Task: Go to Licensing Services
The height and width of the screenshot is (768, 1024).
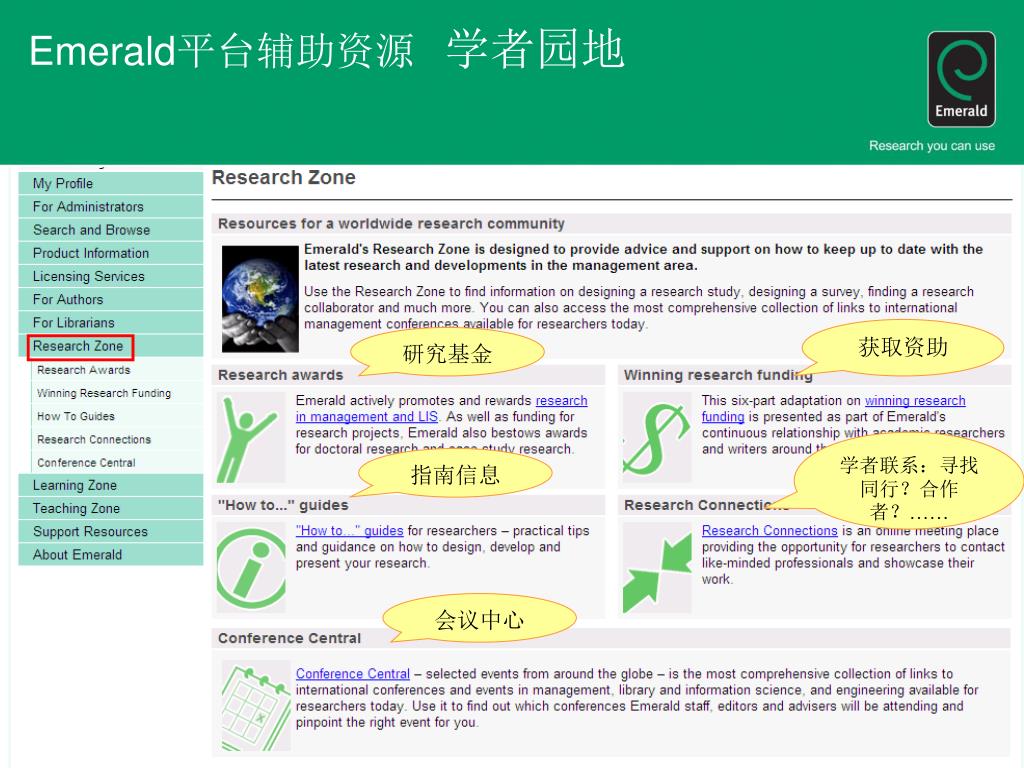Action: (111, 276)
